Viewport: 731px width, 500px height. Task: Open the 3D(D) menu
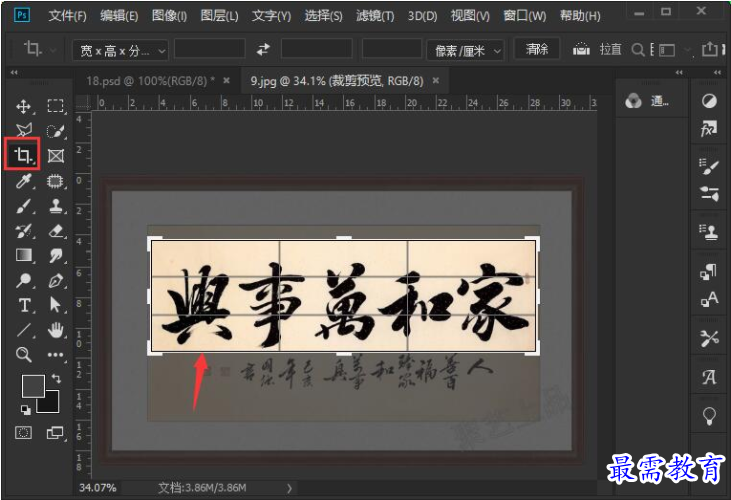point(422,16)
